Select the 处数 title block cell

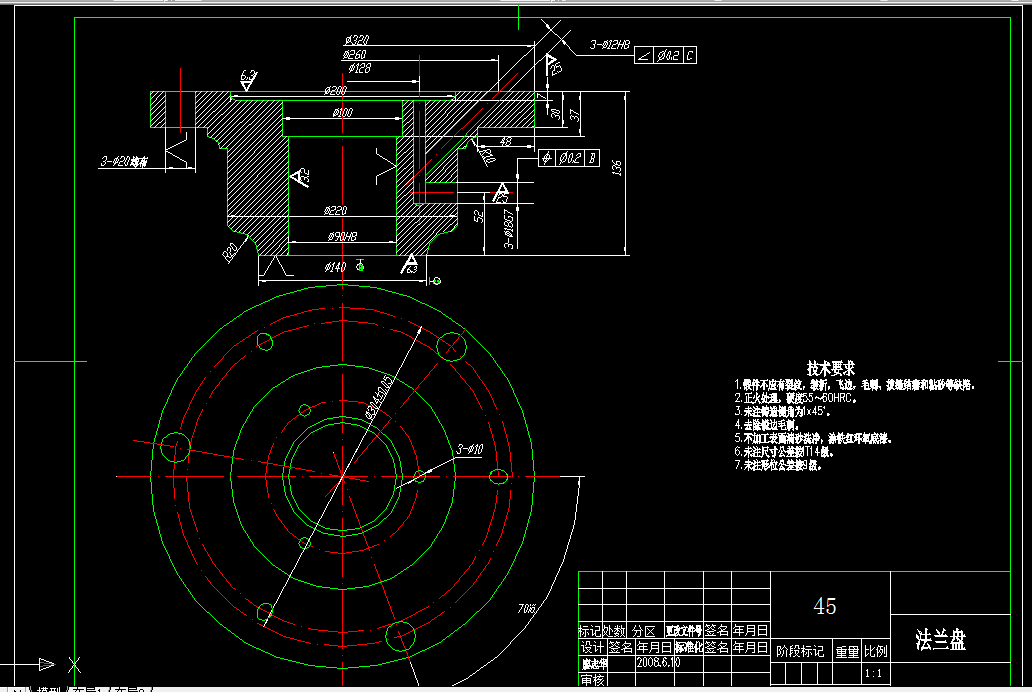[613, 631]
